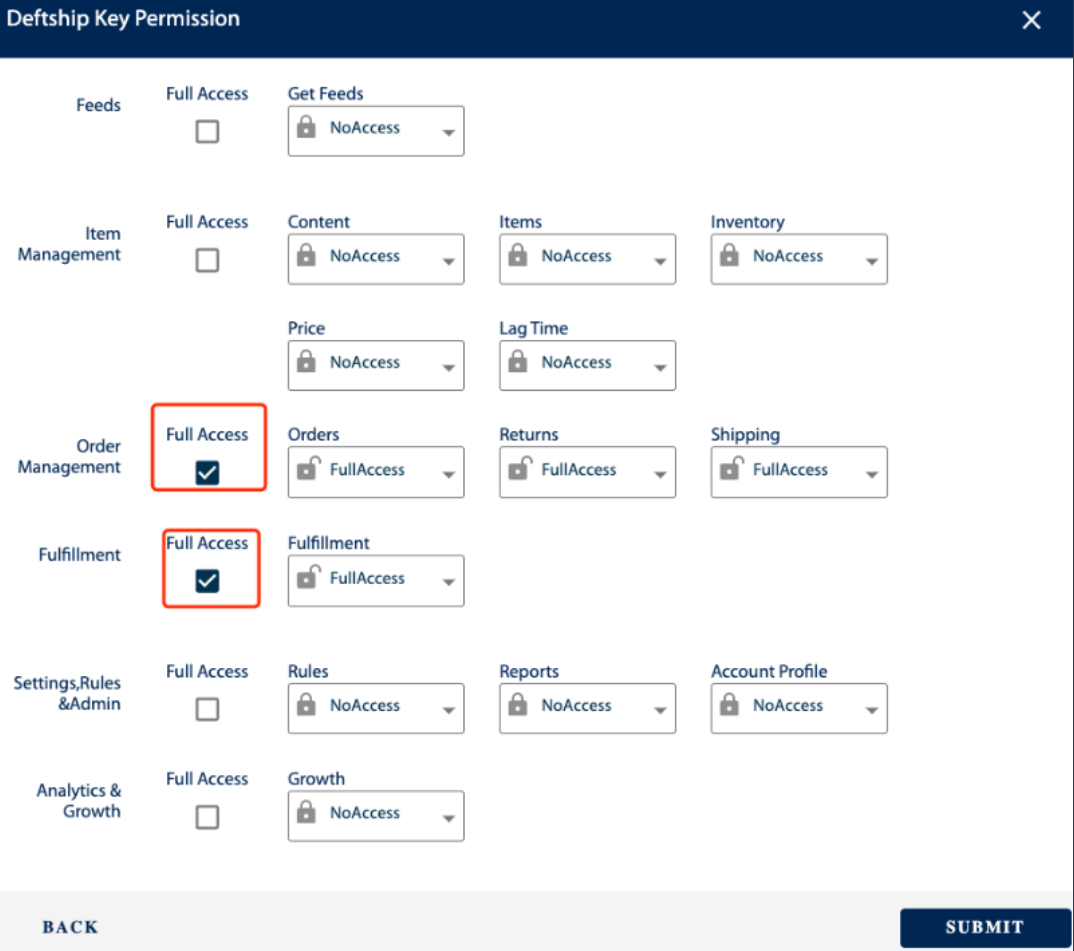
Task: Open the Rules dropdown arrow
Action: 449,711
